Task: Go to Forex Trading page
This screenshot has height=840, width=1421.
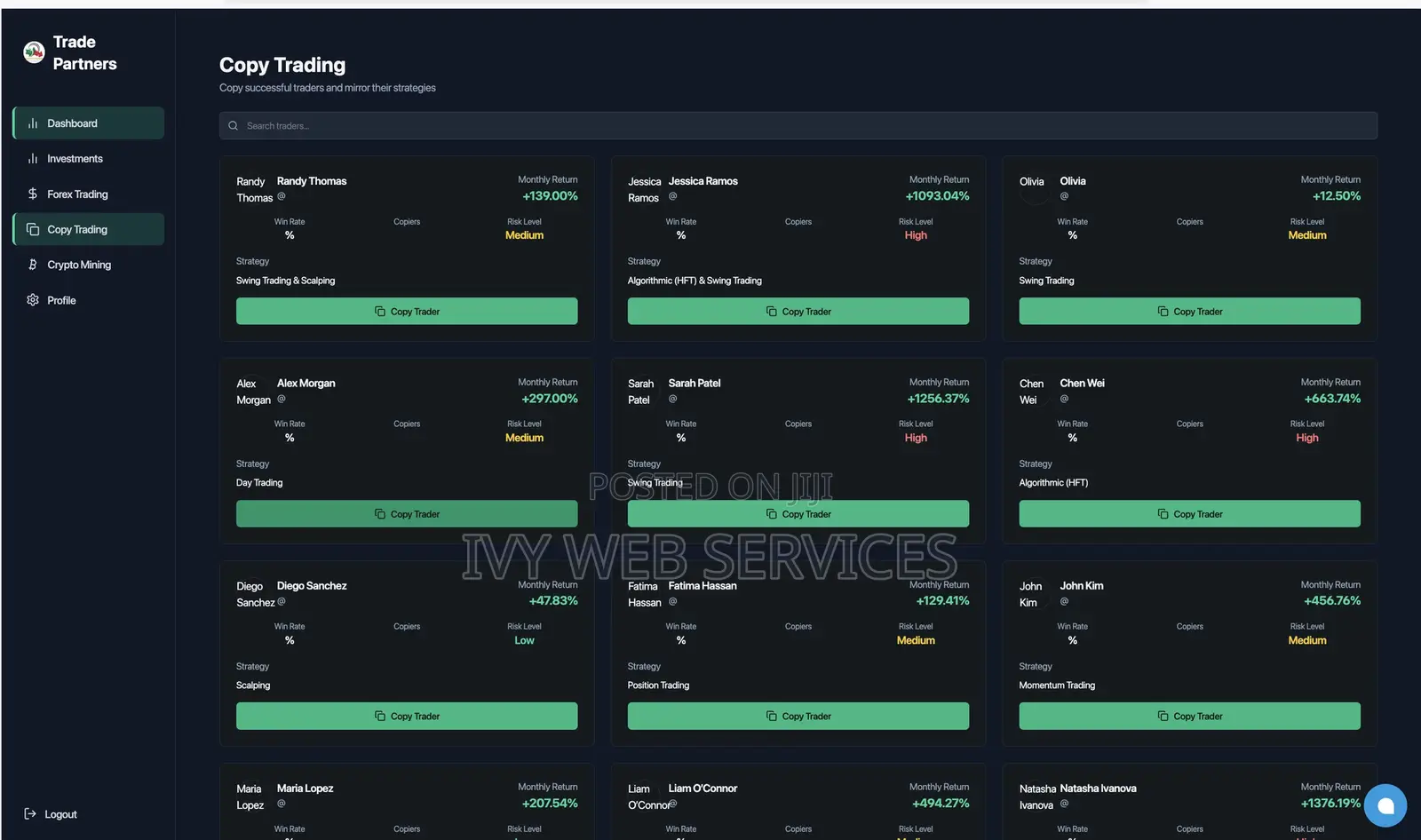Action: [88, 194]
